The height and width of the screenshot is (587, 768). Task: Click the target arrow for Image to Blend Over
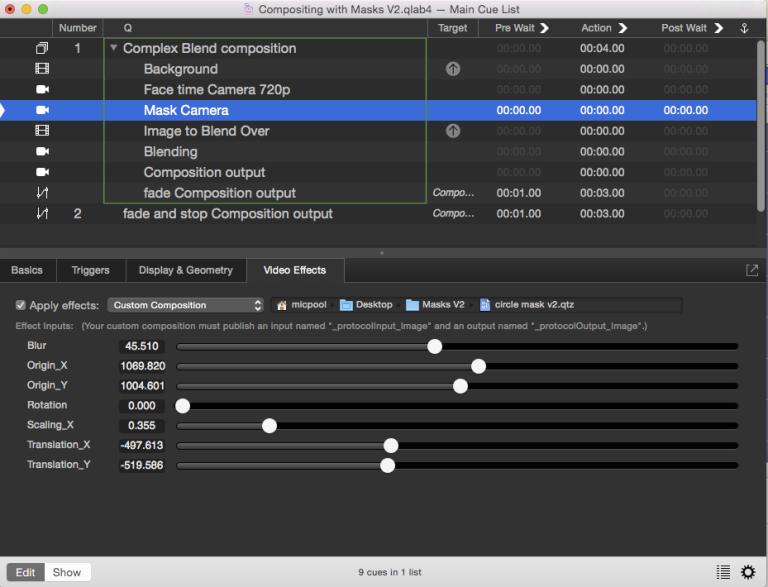452,131
